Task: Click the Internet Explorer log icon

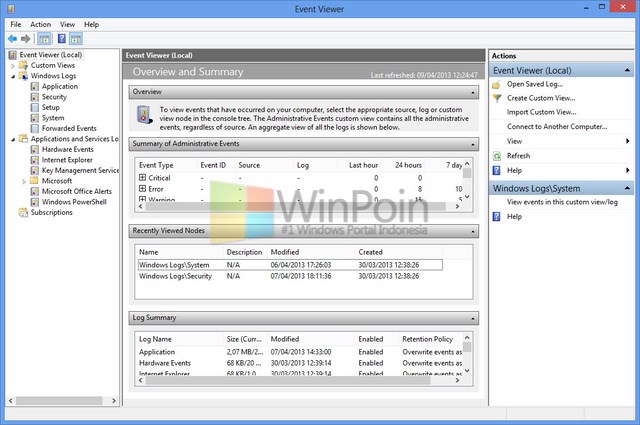Action: (35, 160)
